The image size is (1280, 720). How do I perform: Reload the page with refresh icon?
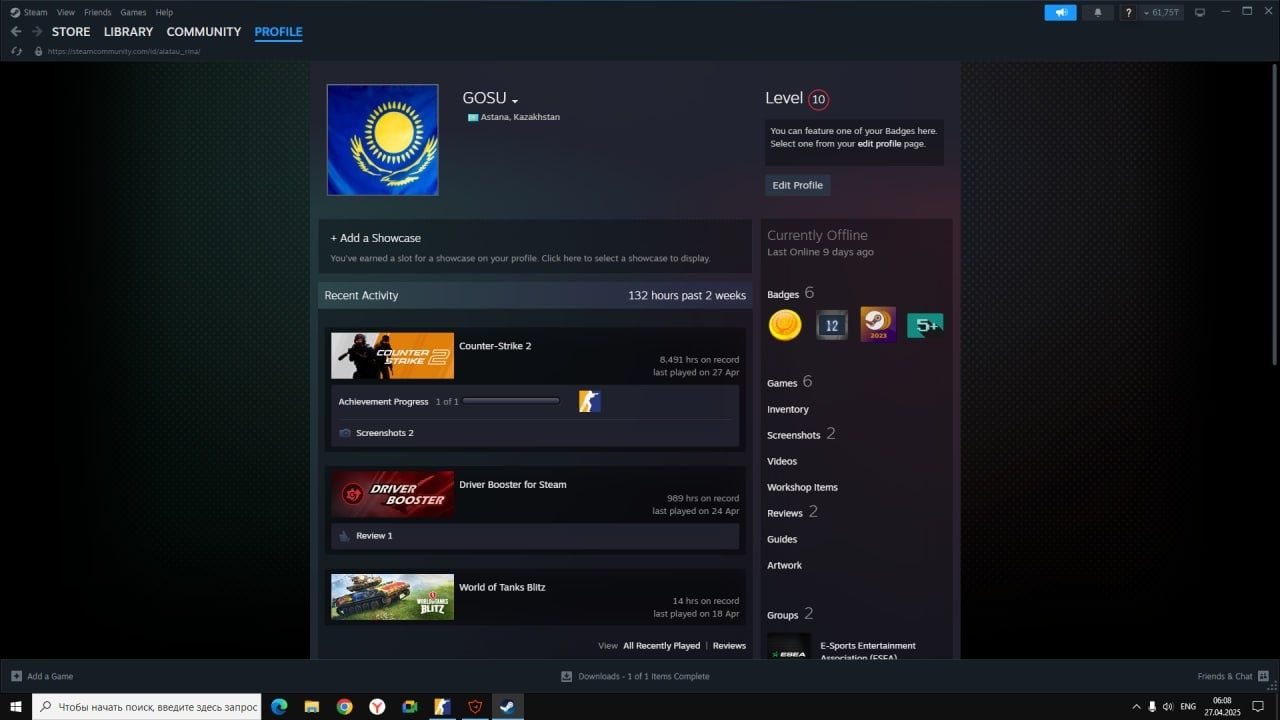coord(16,51)
